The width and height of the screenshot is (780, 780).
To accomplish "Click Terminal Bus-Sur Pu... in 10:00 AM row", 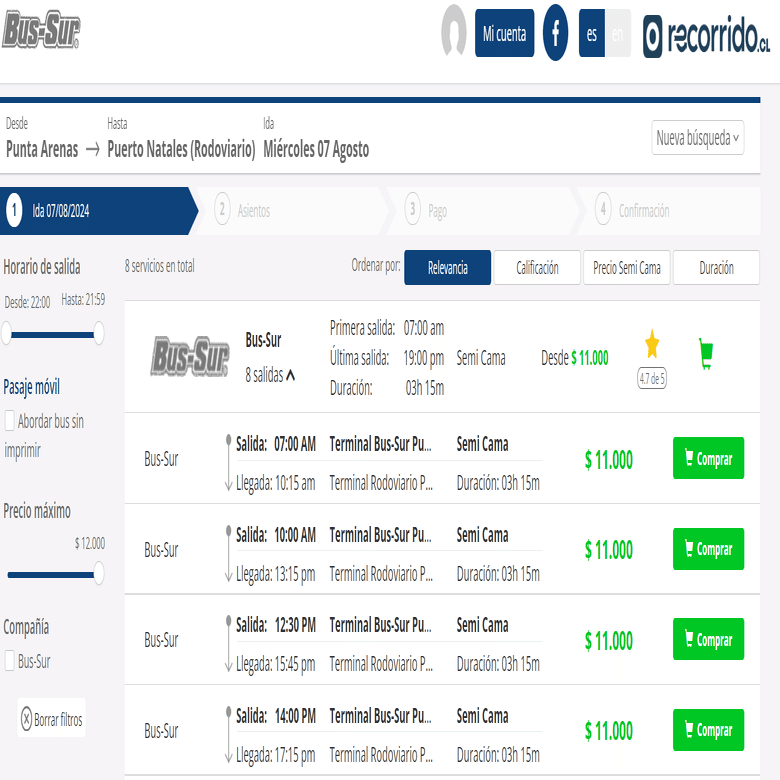I will [381, 535].
